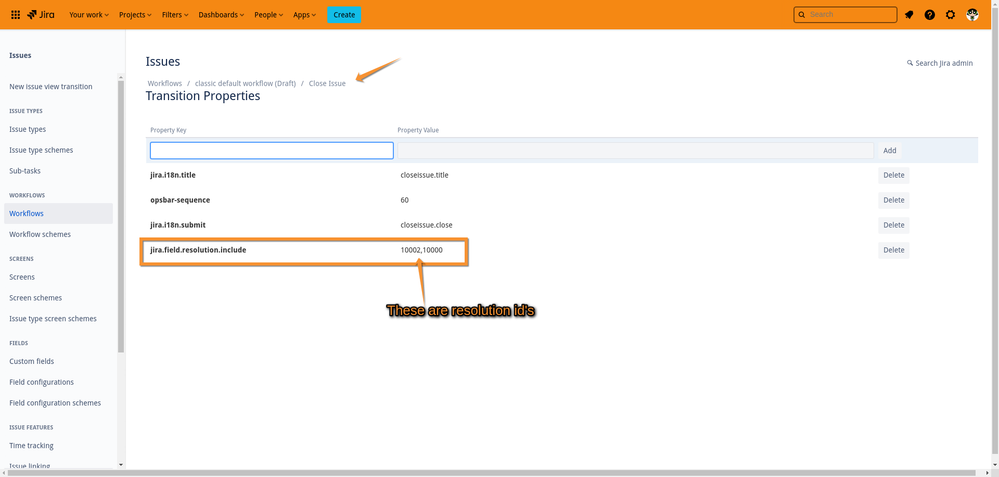This screenshot has width=999, height=477.
Task: Click the opsbar-sequence key text
Action: click(x=180, y=200)
